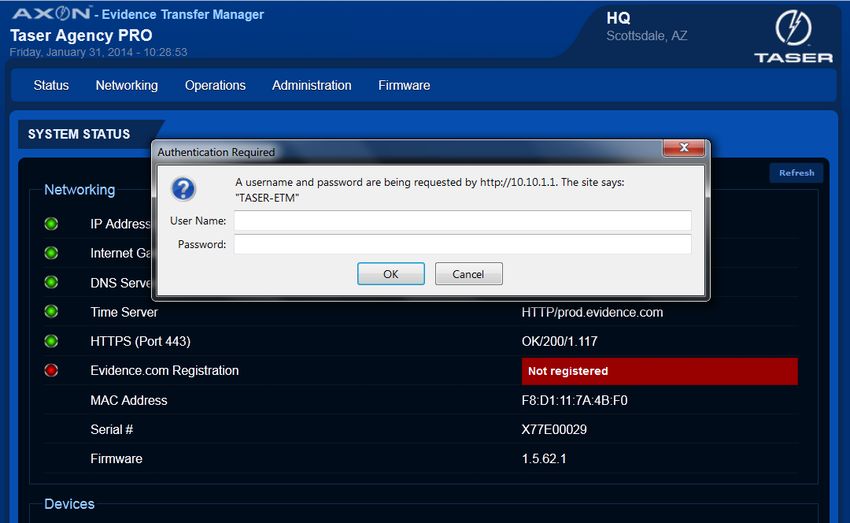Click the red Not registered status bar
The width and height of the screenshot is (850, 523).
659,371
